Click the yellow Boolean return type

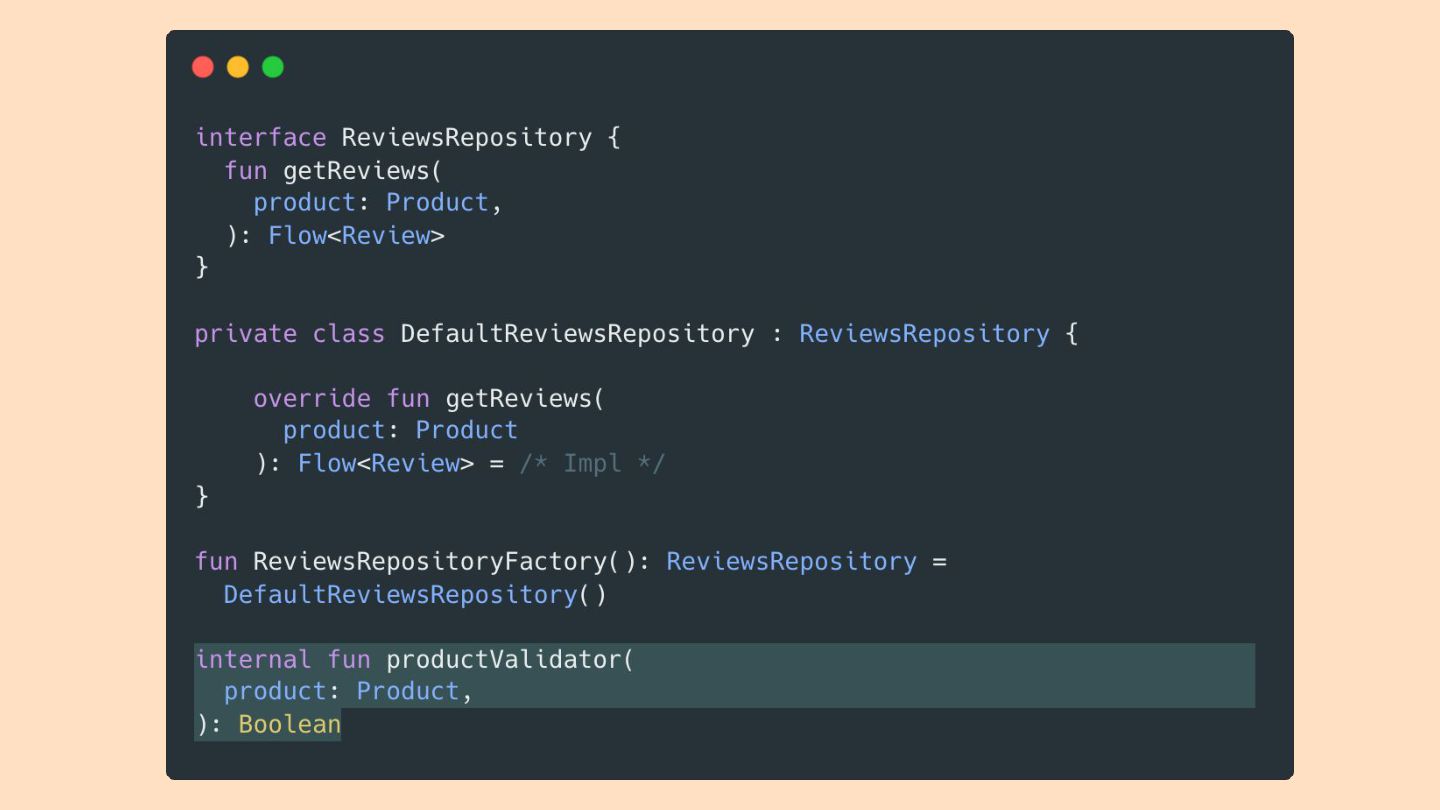pos(289,724)
